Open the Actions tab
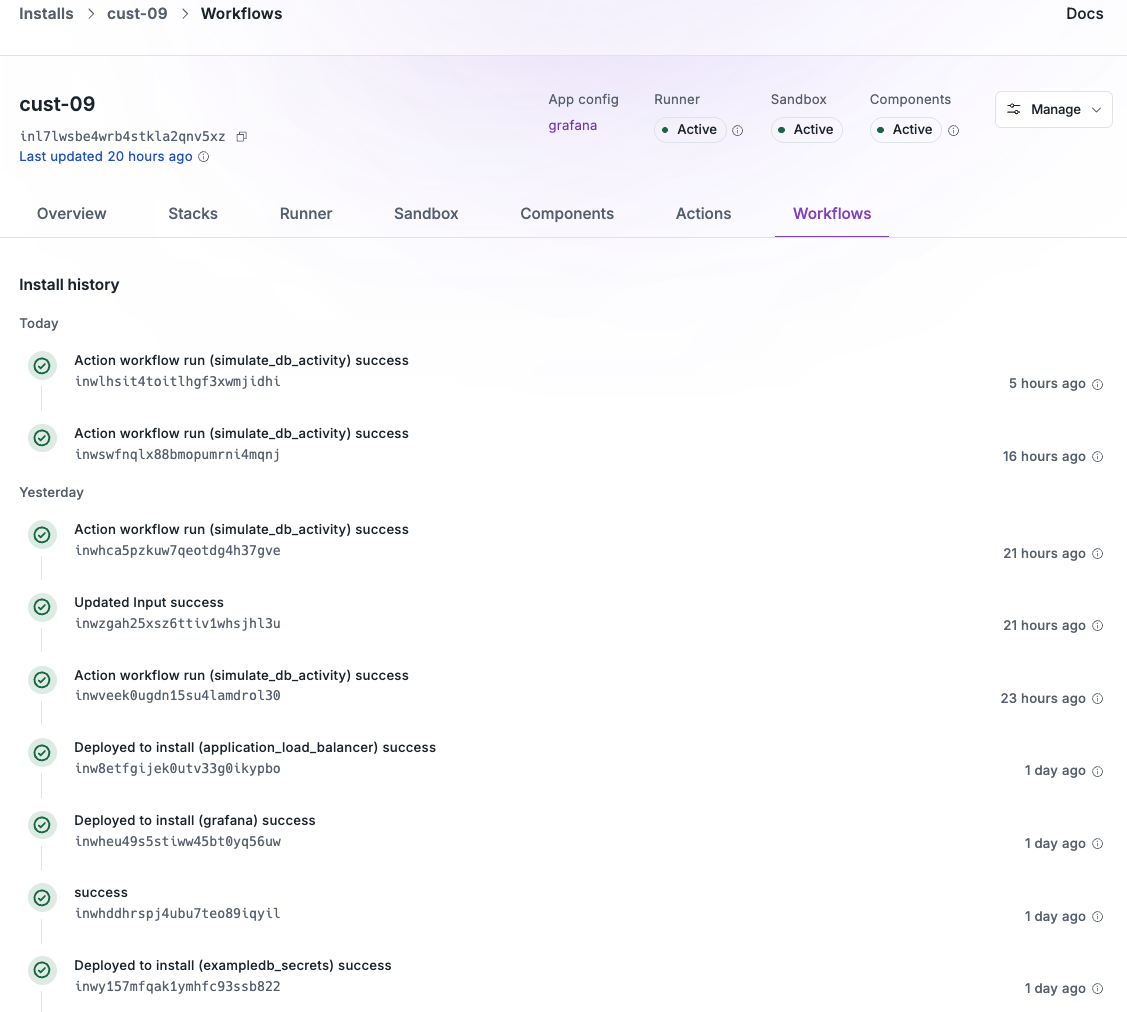1127x1012 pixels. point(703,213)
